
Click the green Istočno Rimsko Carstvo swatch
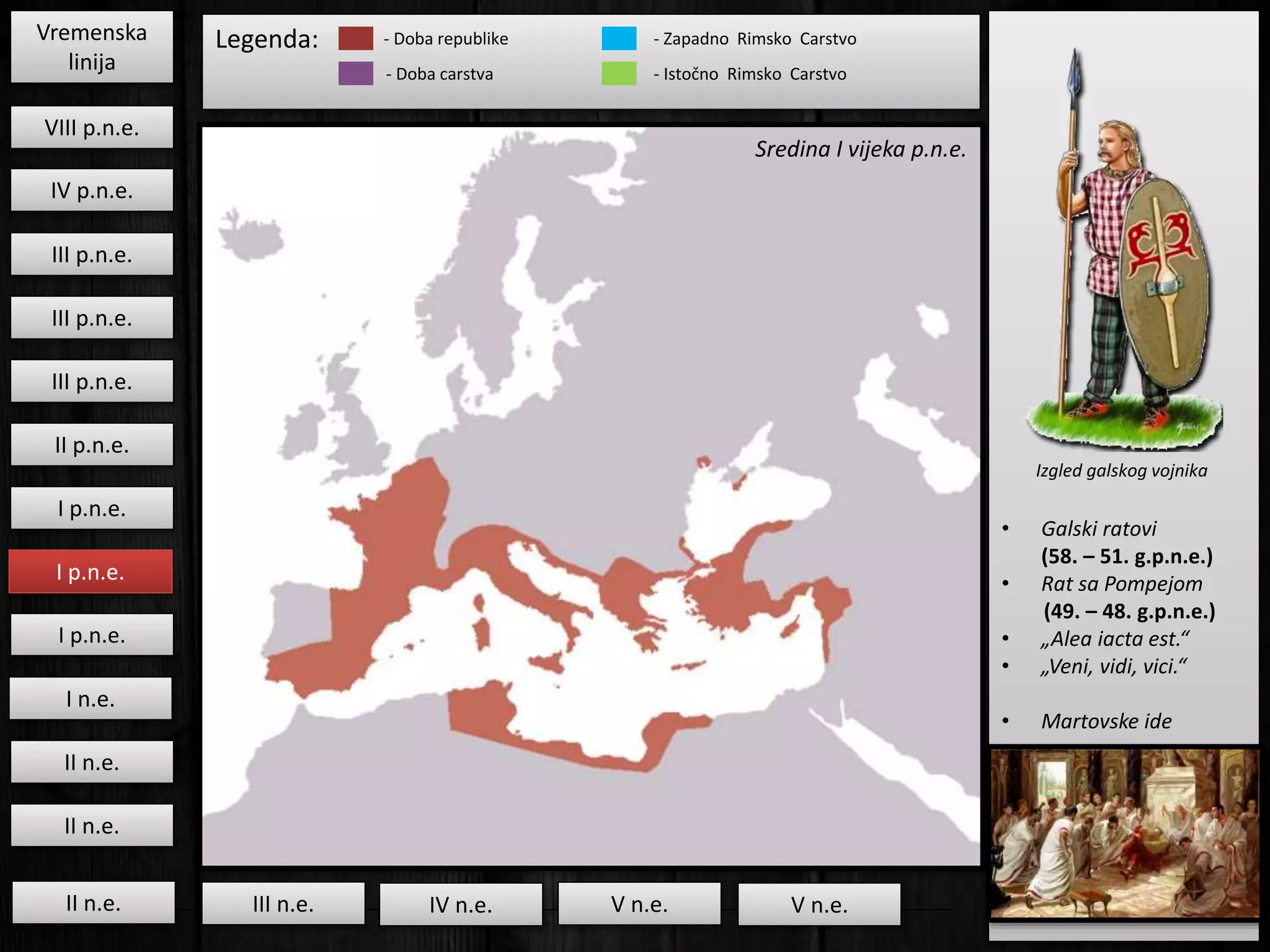point(619,74)
